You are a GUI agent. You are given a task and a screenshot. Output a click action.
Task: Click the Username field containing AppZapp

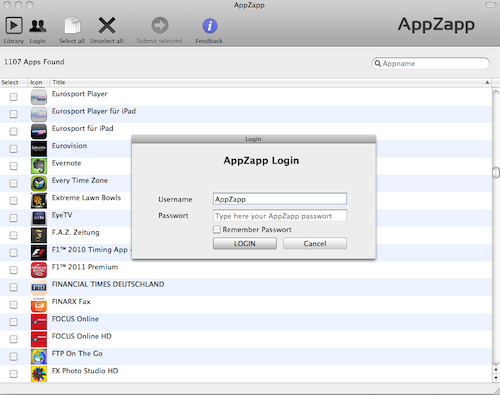coord(280,199)
